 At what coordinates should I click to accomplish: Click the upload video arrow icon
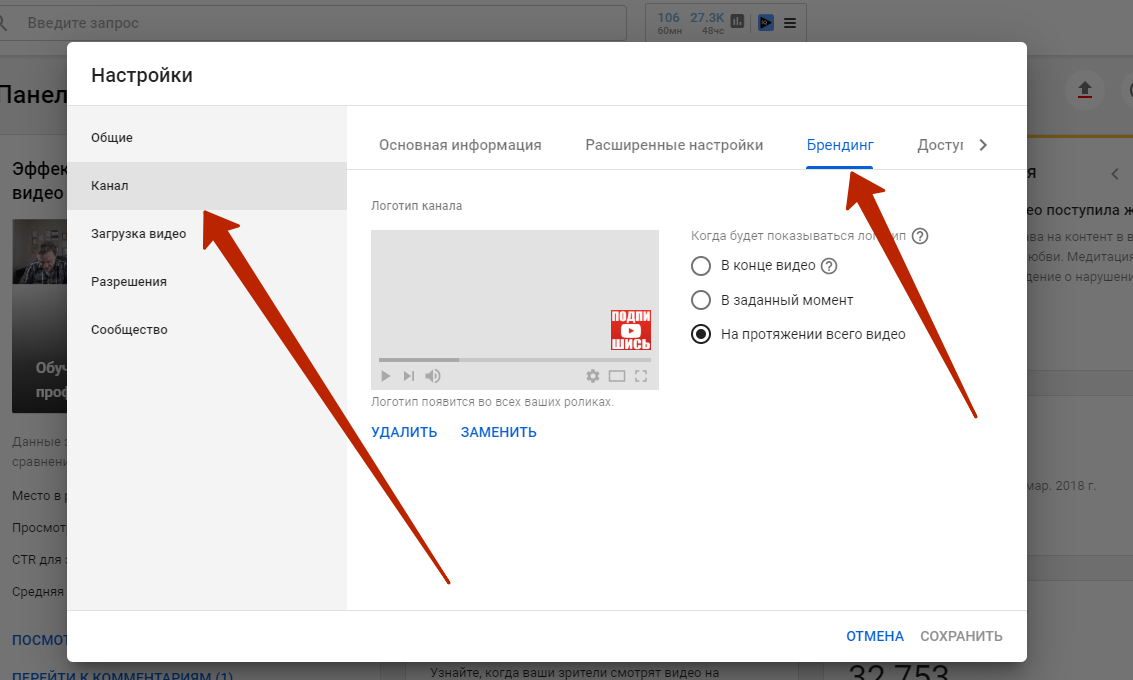[1085, 90]
